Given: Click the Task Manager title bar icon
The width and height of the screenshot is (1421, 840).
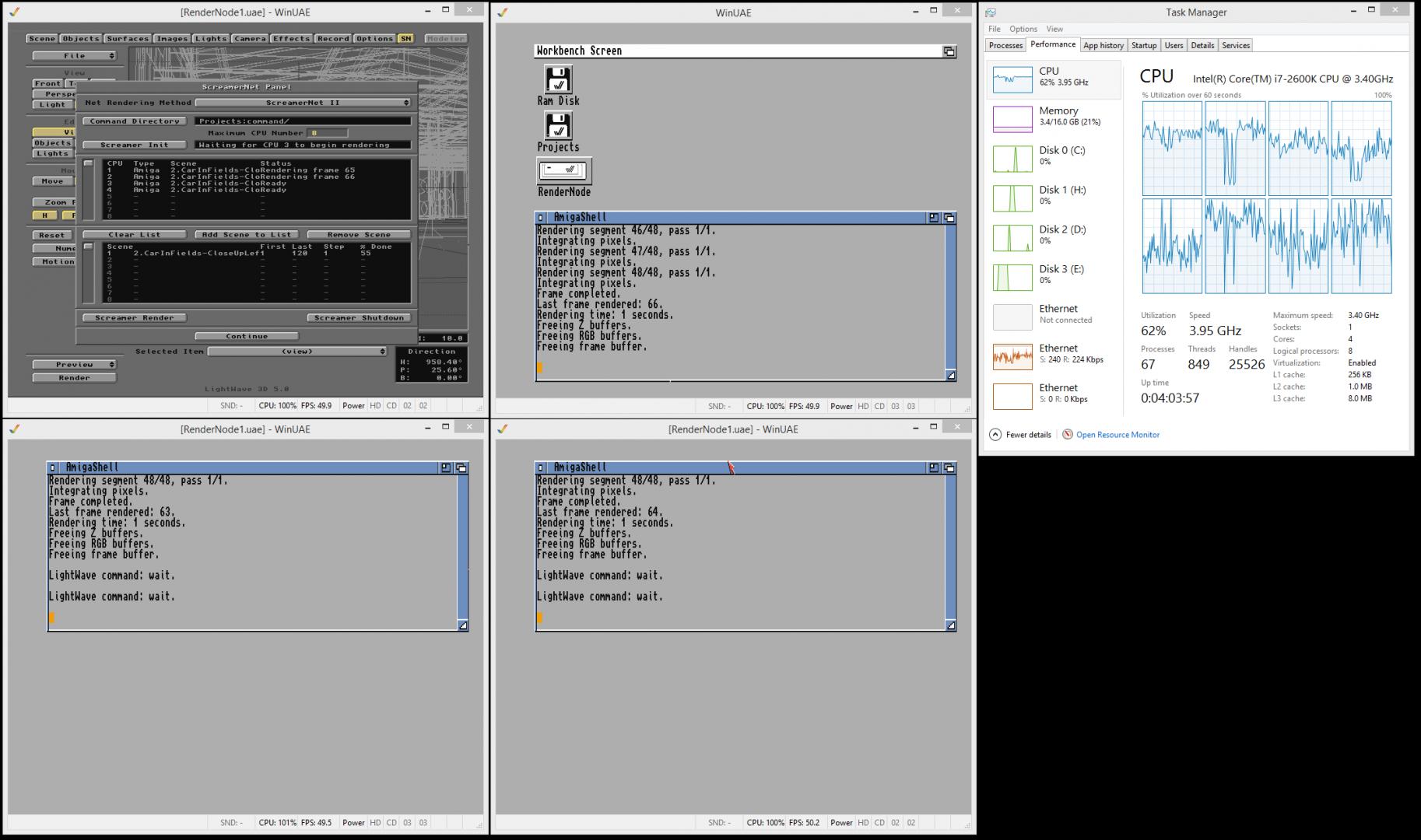Looking at the screenshot, I should tap(990, 12).
